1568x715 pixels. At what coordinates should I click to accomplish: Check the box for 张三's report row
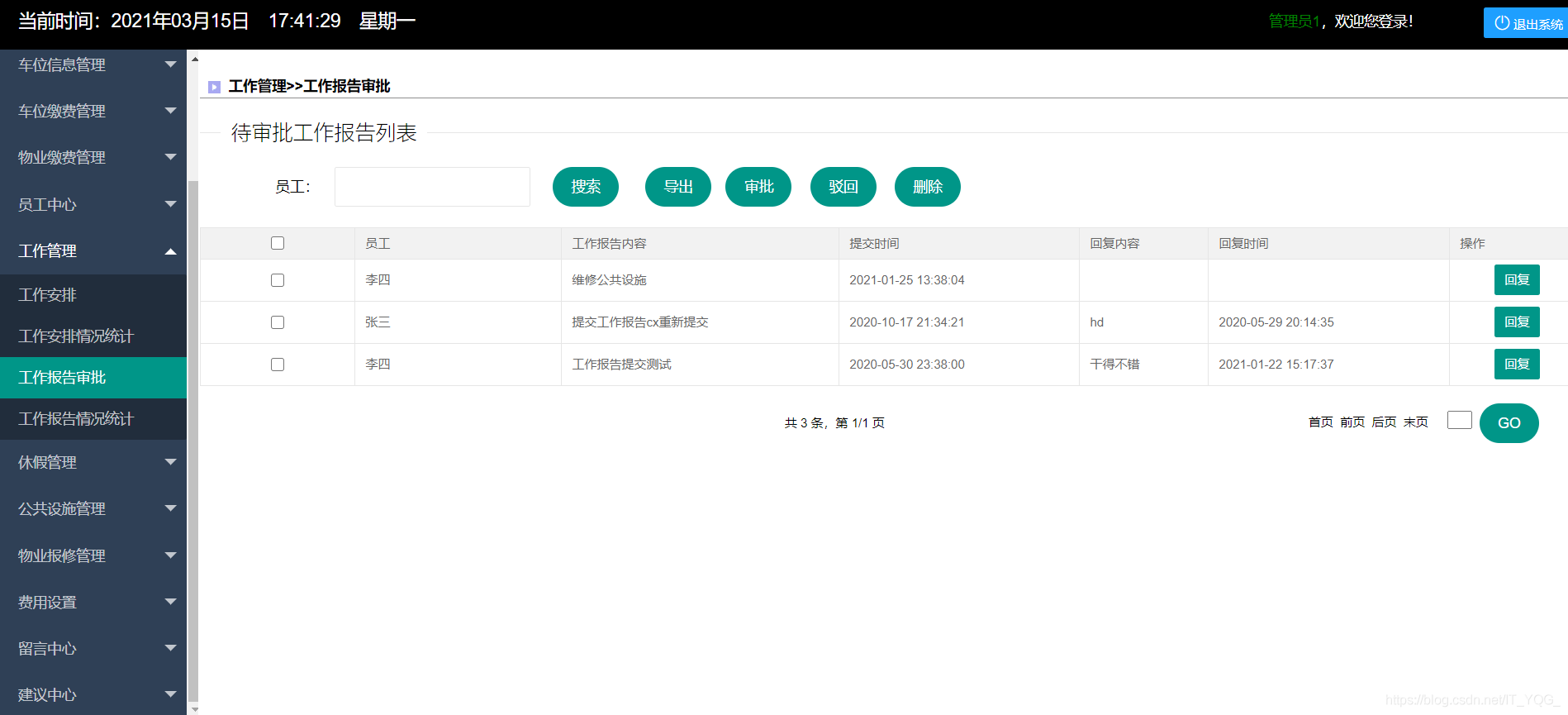click(278, 322)
